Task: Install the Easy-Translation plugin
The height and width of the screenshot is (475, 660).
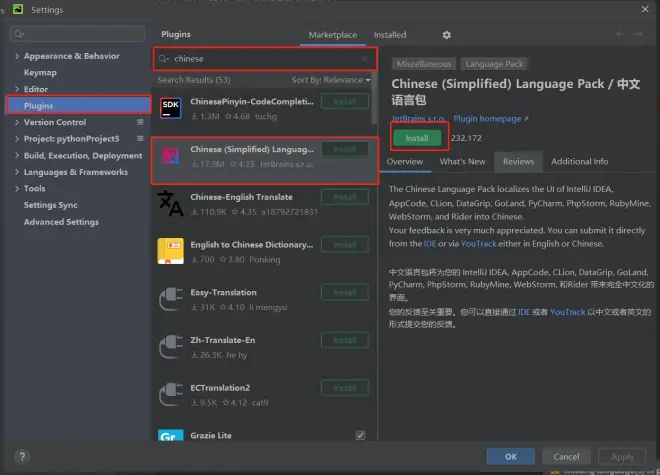Action: click(x=345, y=292)
